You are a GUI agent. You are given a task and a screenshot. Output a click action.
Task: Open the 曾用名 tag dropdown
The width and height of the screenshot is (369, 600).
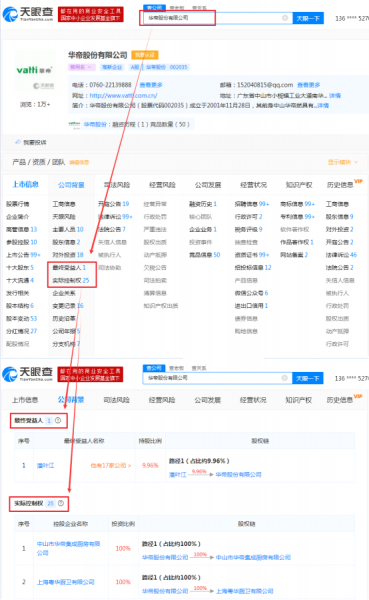tap(82, 67)
